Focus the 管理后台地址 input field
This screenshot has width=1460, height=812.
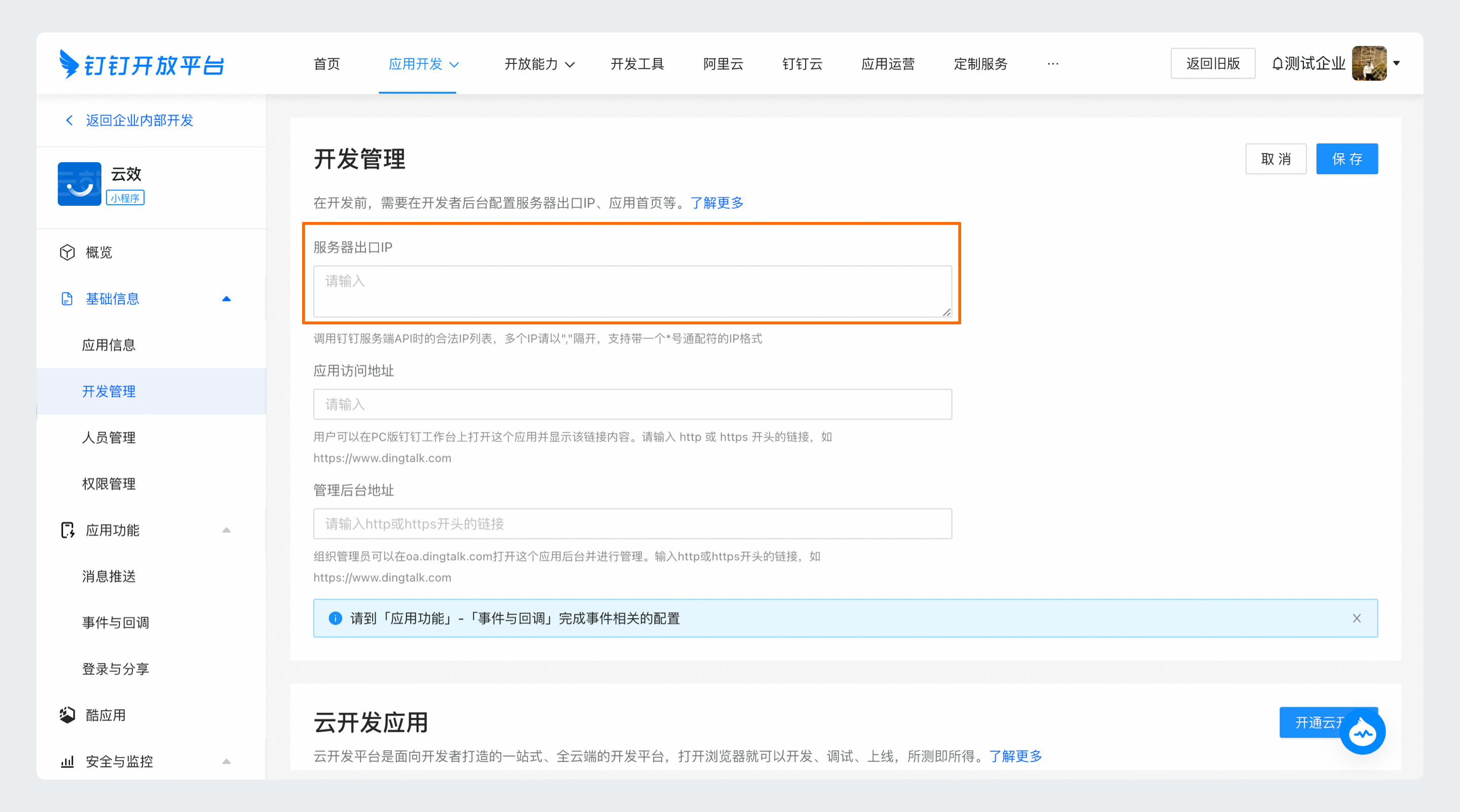633,524
